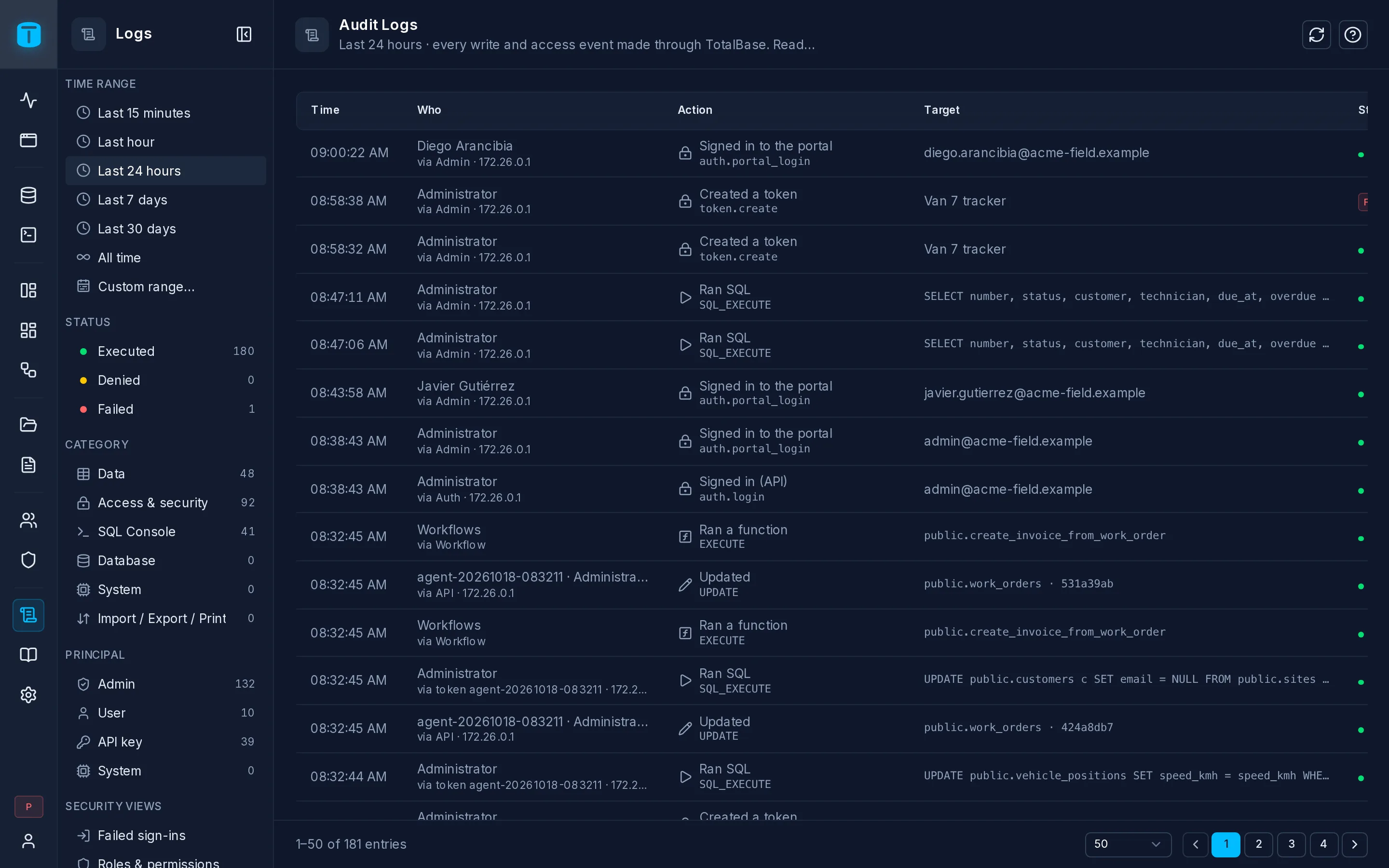This screenshot has width=1389, height=868.
Task: Select Last 7 days range
Action: (165, 200)
